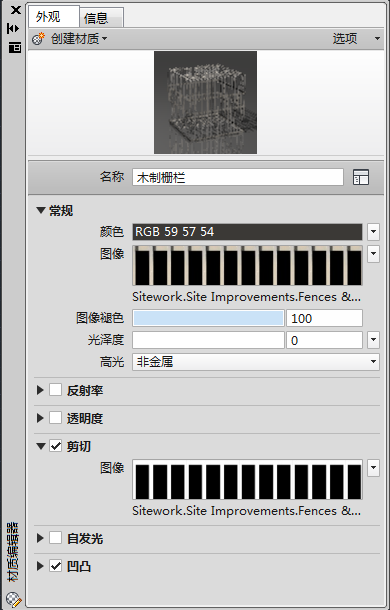Toggle auto-hide arrows on palette bar
The width and height of the screenshot is (390, 610).
tap(13, 28)
